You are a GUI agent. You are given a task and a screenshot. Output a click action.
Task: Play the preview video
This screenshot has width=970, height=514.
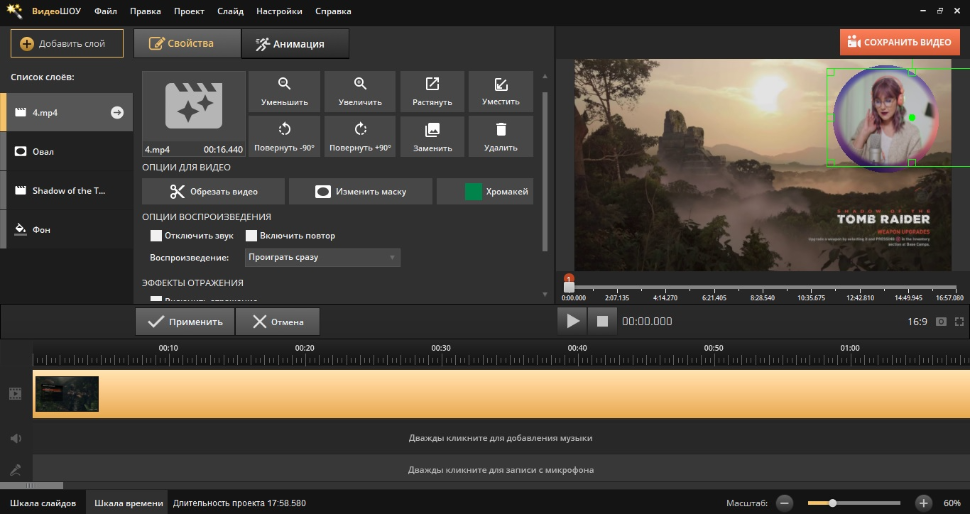[573, 321]
